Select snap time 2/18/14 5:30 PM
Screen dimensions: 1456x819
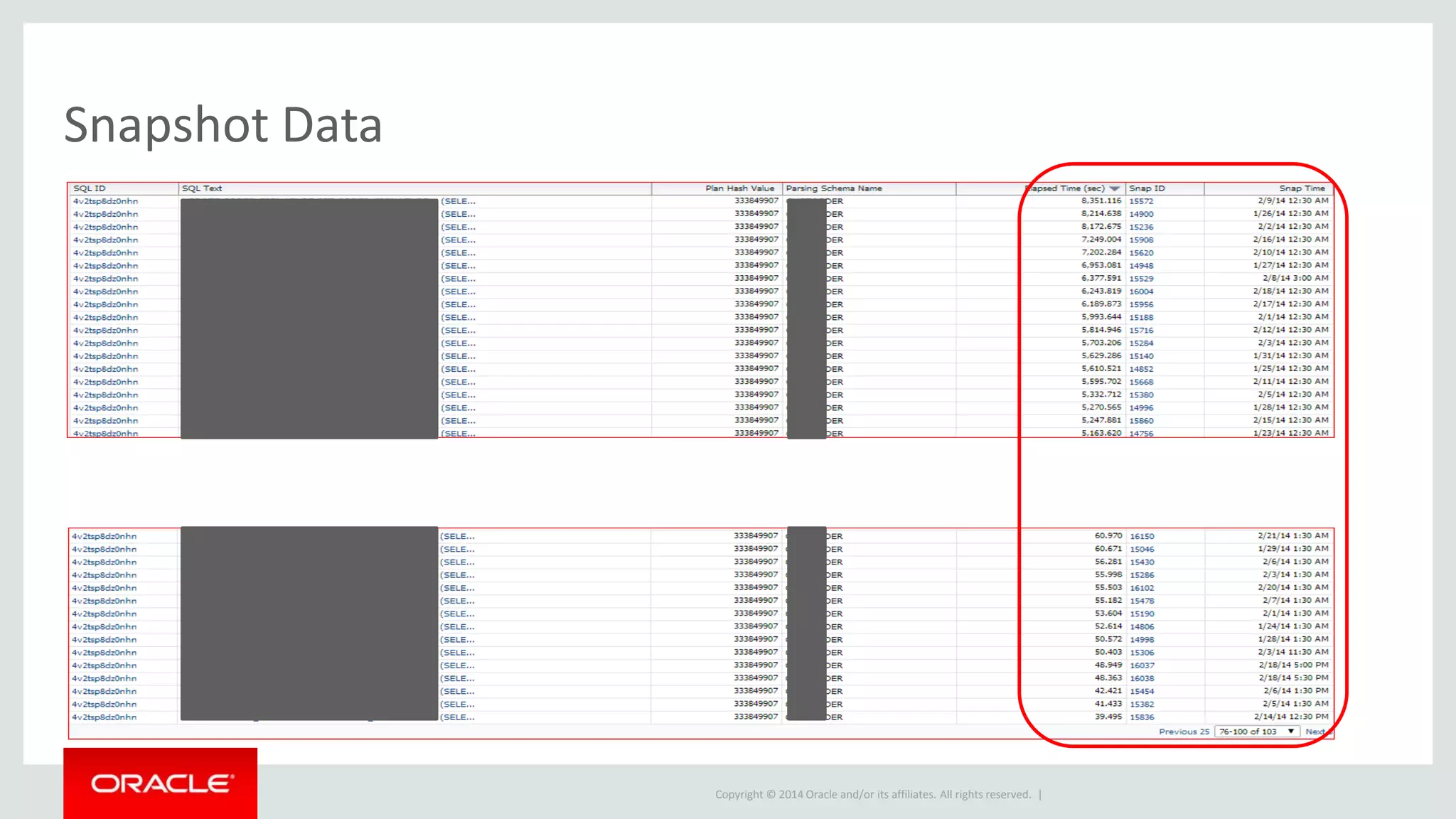pyautogui.click(x=1293, y=678)
